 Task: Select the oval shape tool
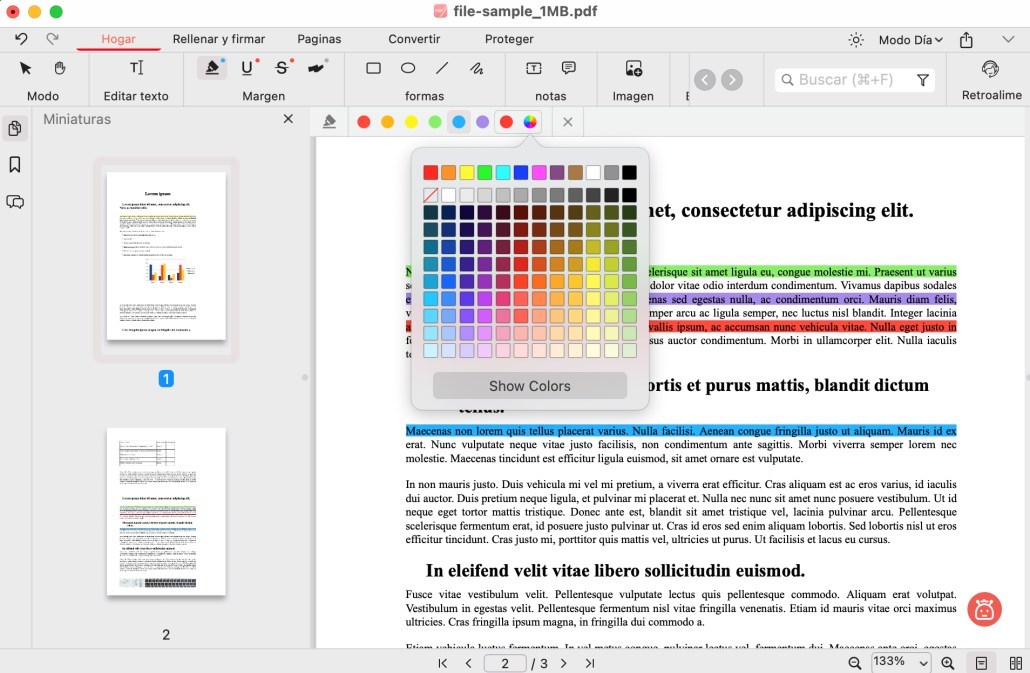[407, 68]
